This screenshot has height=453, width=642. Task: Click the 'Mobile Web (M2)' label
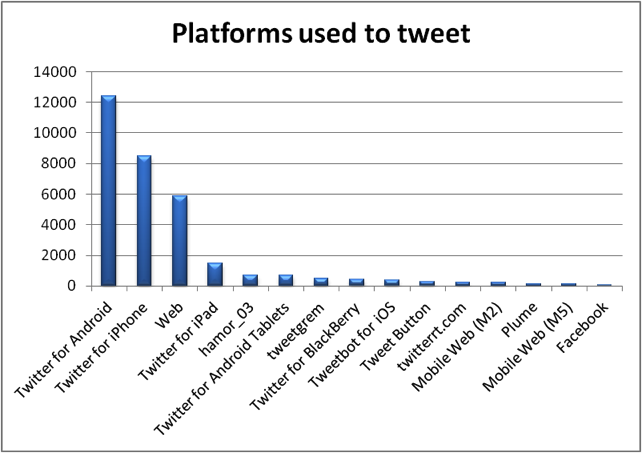click(457, 348)
